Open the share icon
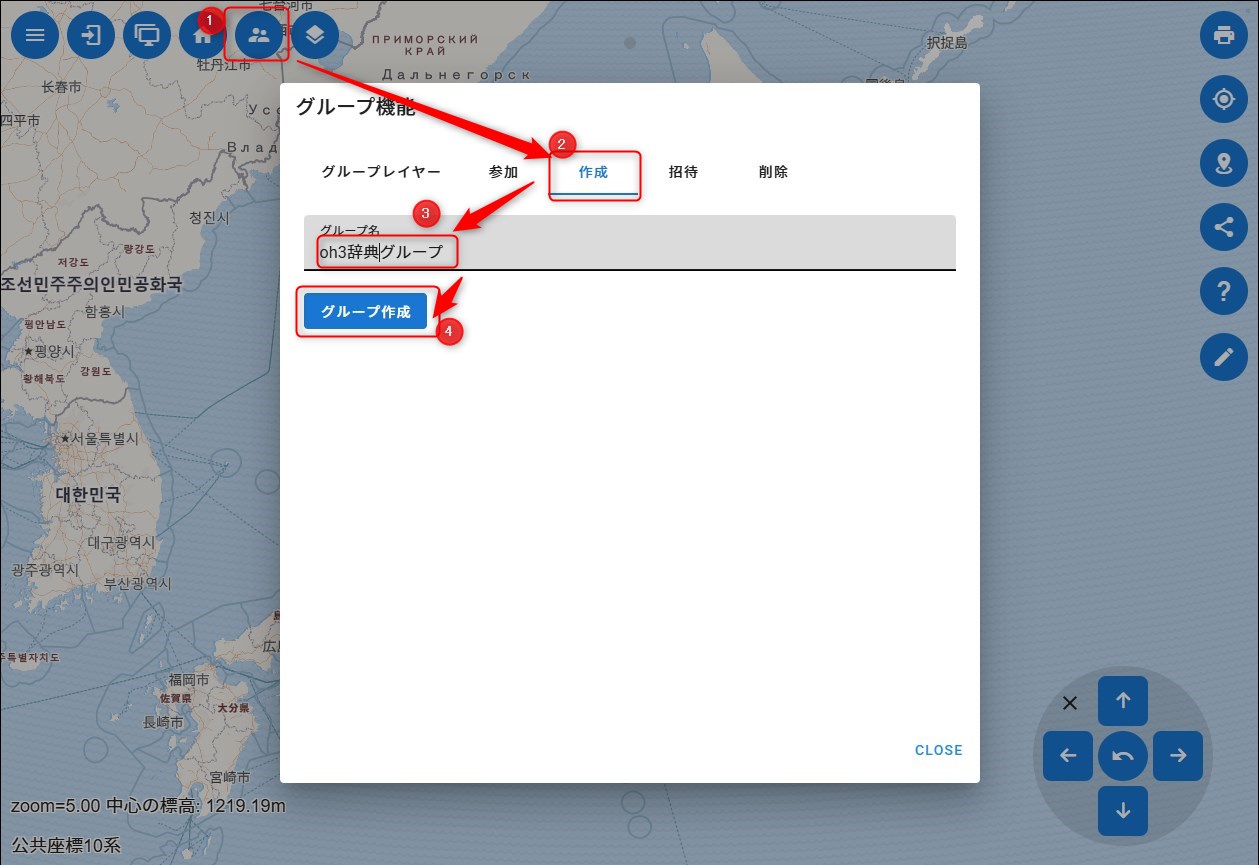The image size is (1259, 865). (x=1223, y=228)
